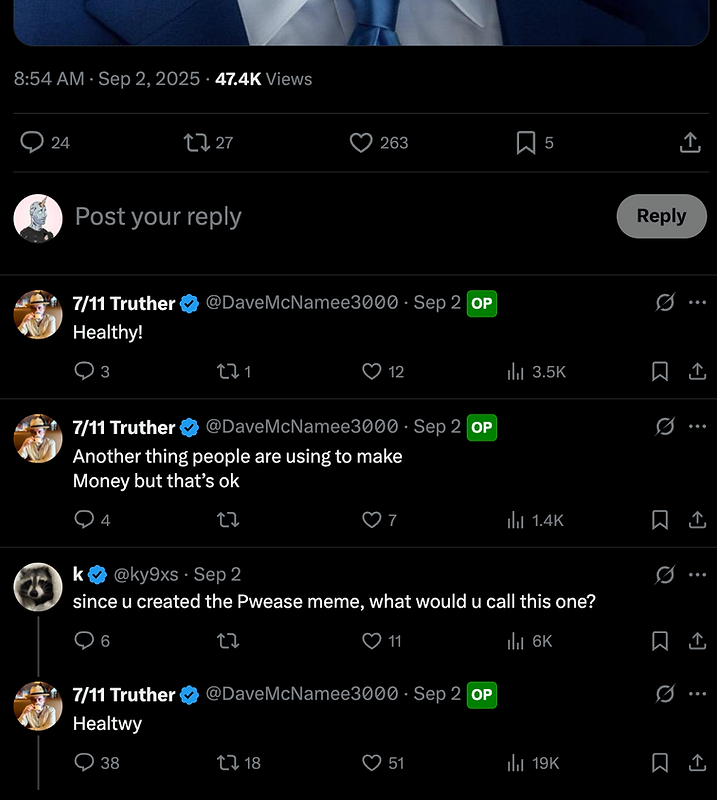Screen dimensions: 717x800
Task: Select the Post your reply field
Action: [x=158, y=216]
